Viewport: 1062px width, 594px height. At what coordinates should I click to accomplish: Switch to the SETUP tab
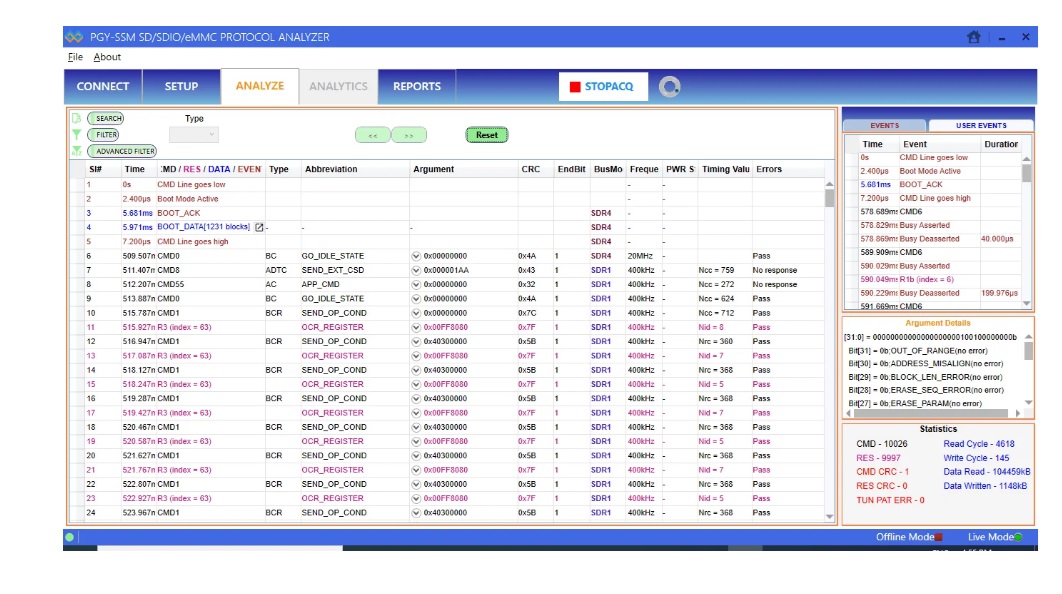(182, 87)
